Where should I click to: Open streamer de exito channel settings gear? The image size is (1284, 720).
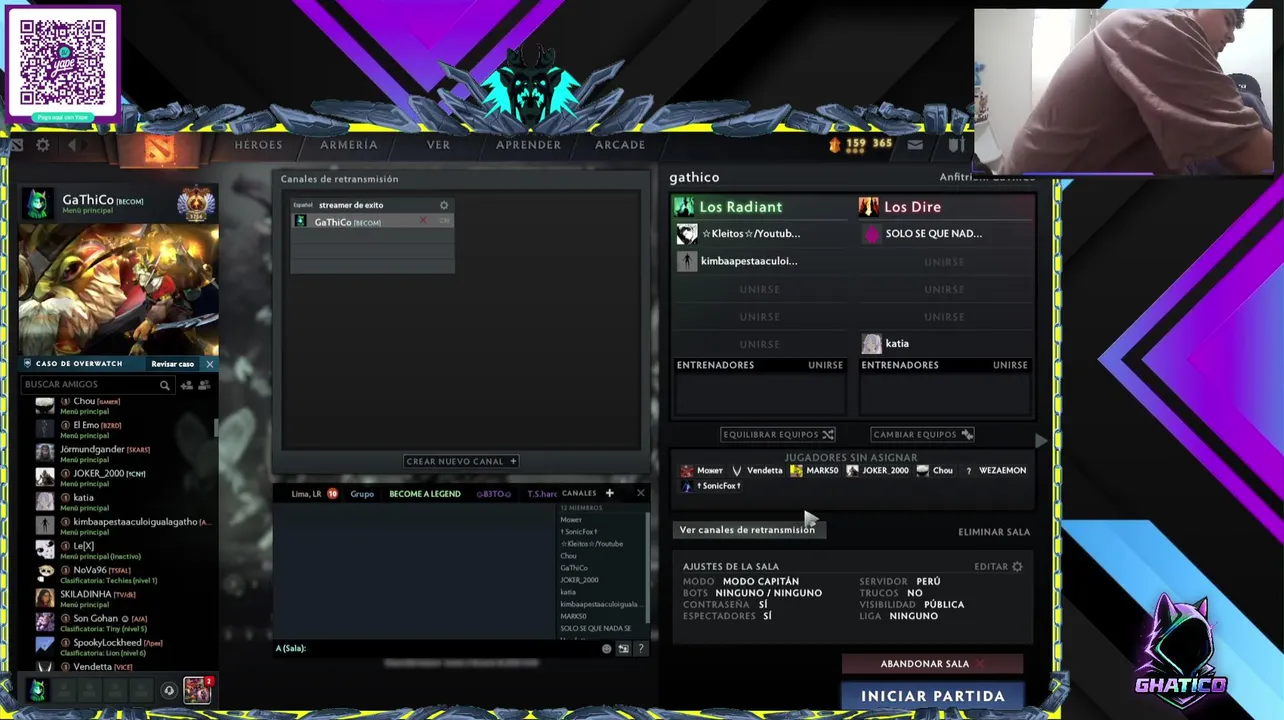tap(444, 205)
